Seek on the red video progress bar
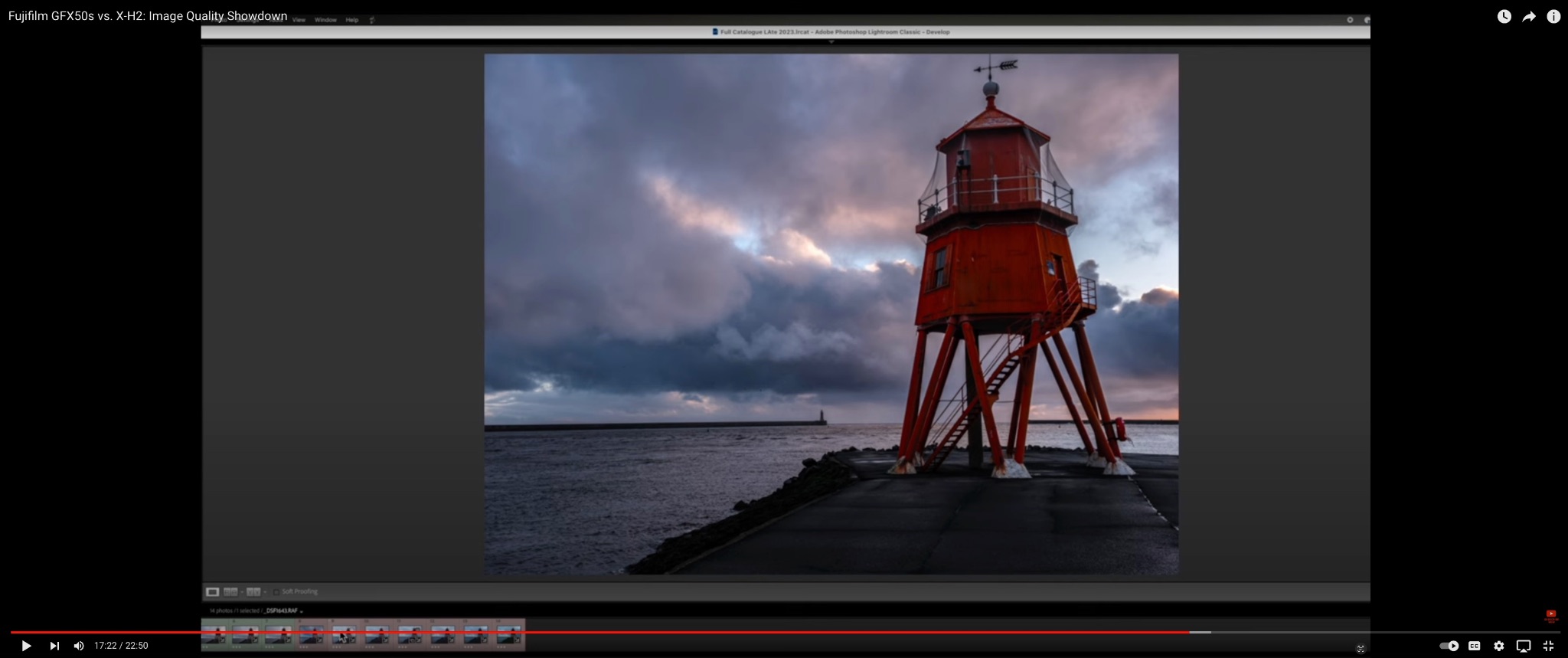The height and width of the screenshot is (658, 1568). click(x=599, y=632)
